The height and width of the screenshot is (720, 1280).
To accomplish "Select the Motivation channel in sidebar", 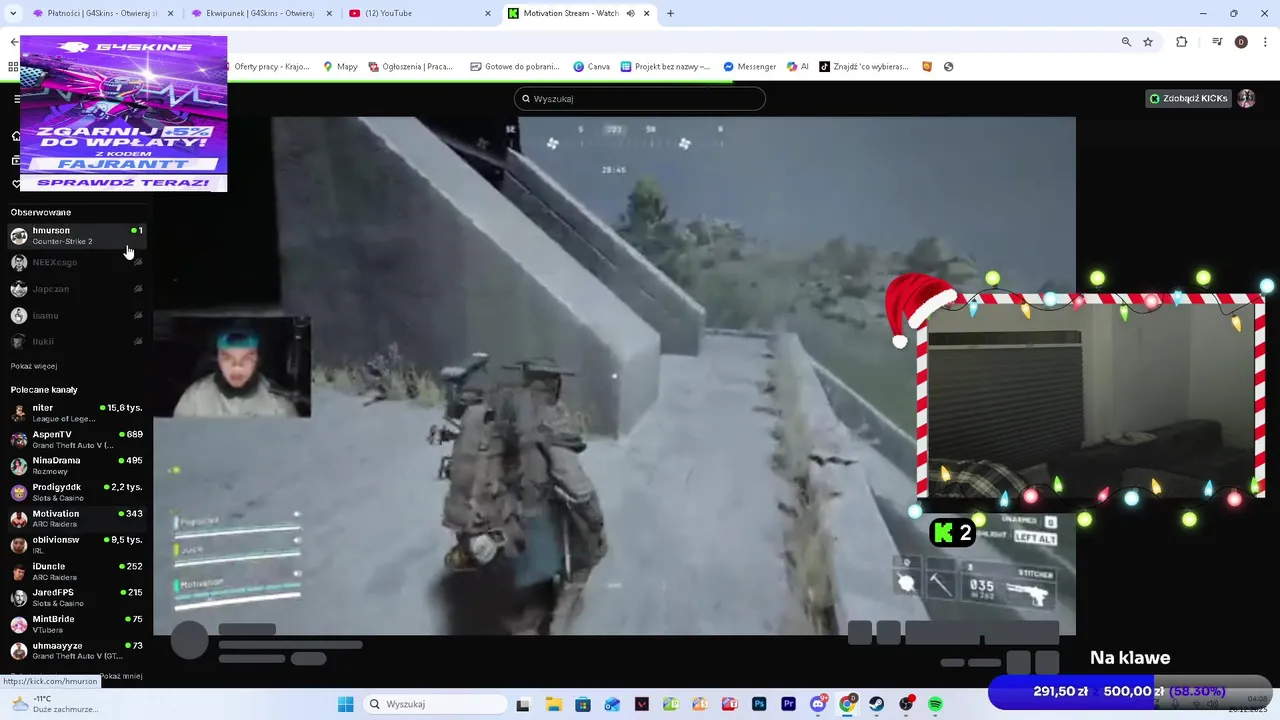I will [x=76, y=518].
